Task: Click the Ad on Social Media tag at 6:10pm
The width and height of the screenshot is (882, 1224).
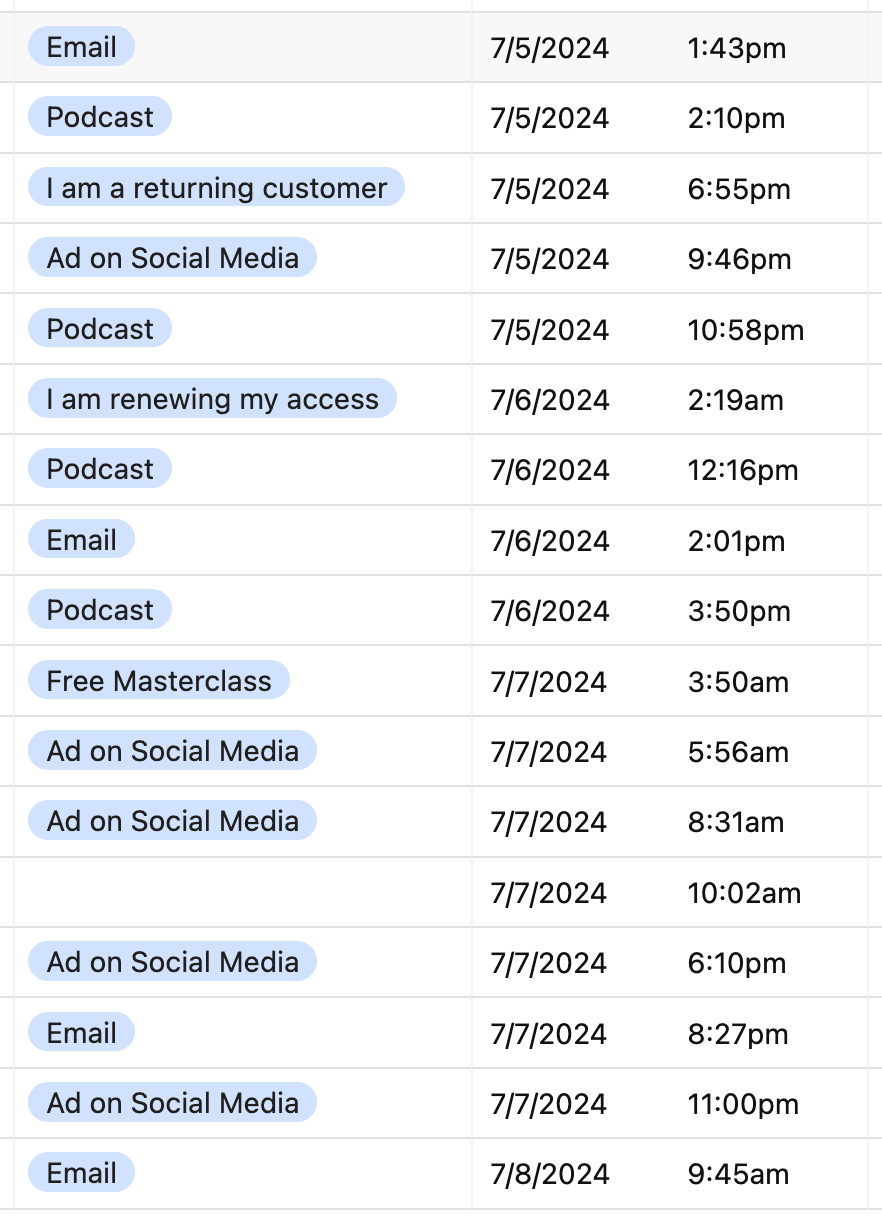Action: (x=172, y=962)
